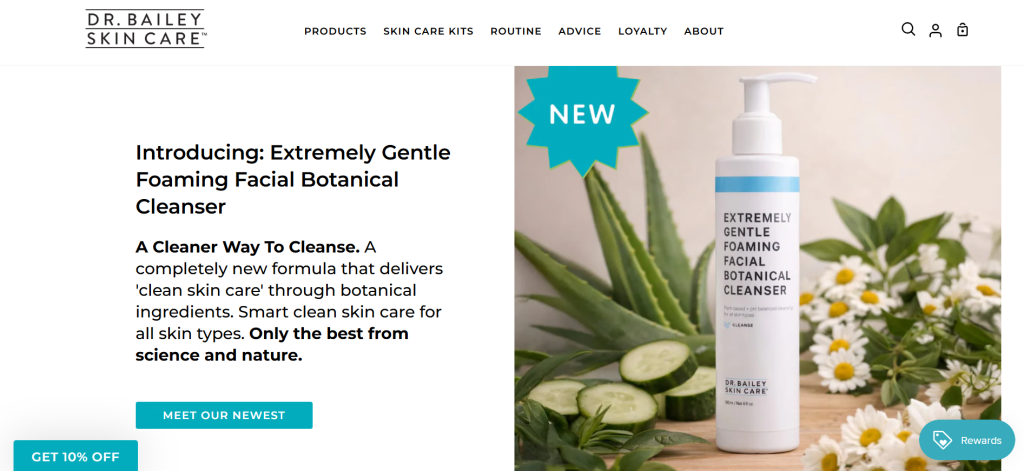This screenshot has height=471, width=1024.
Task: Click the price tag icon in Rewards widget
Action: click(x=942, y=440)
